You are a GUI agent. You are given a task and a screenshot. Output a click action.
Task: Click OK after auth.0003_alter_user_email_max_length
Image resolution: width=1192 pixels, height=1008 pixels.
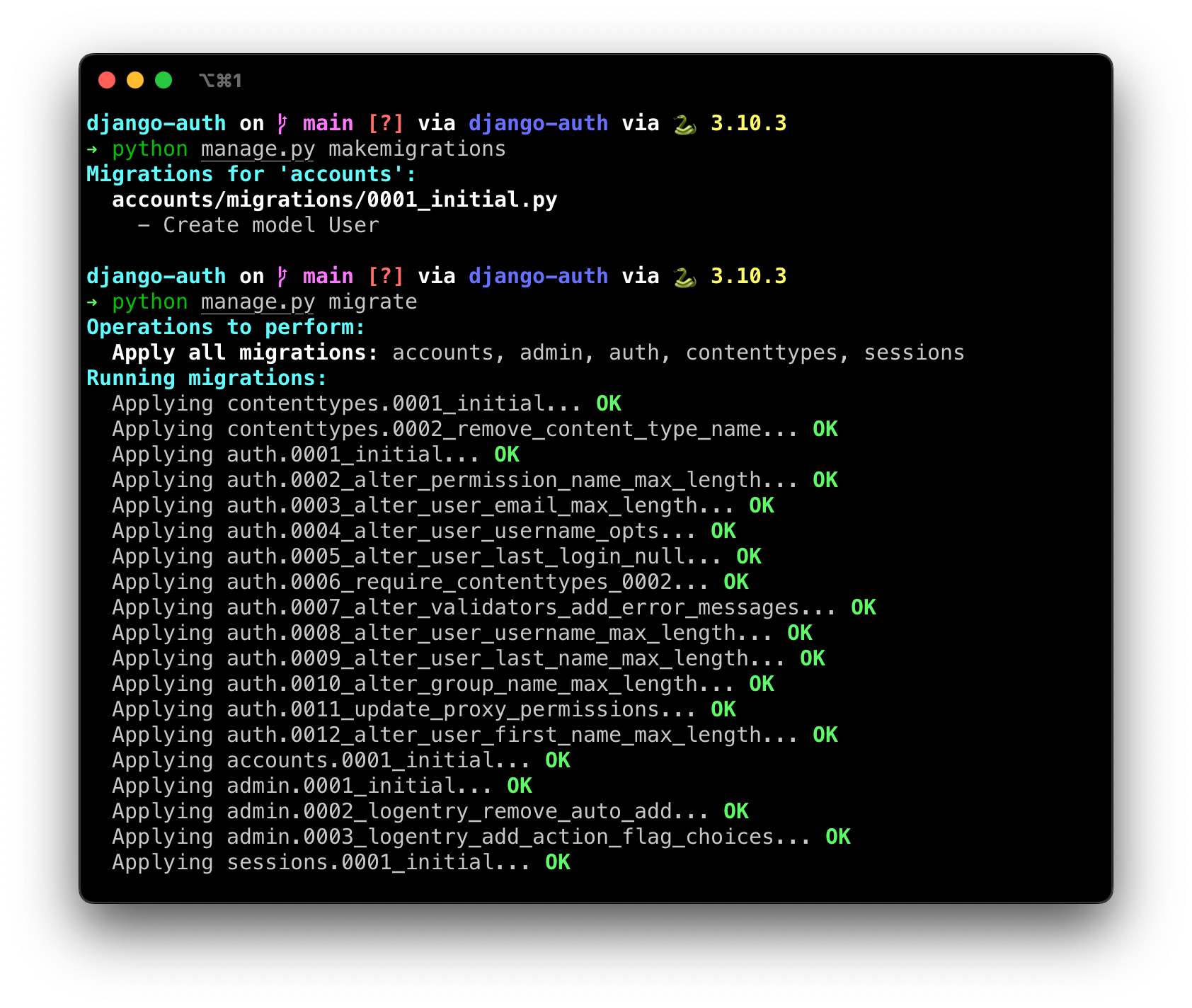point(762,505)
